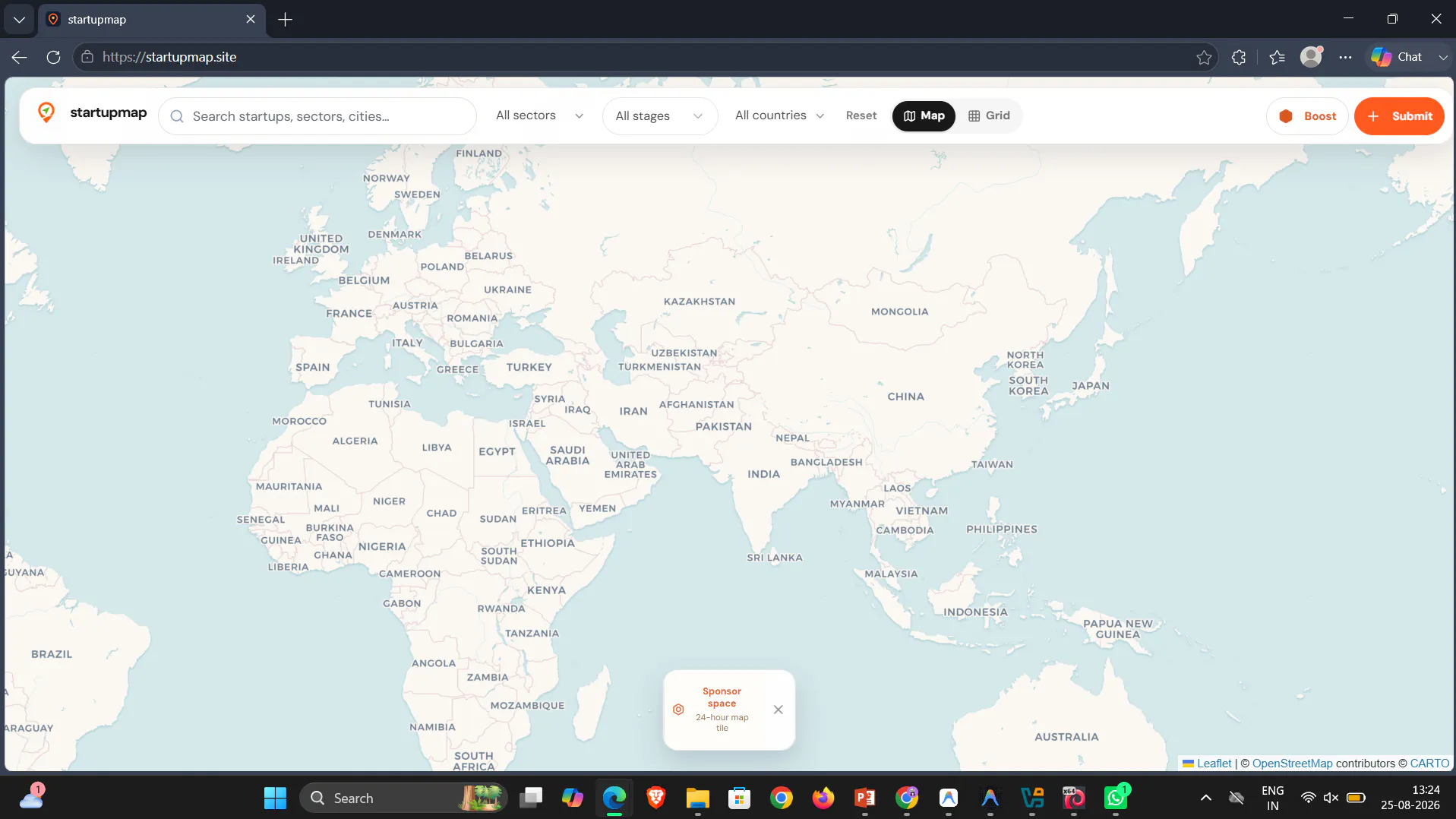This screenshot has width=1456, height=819.
Task: Open the Windows Start menu
Action: pos(275,798)
